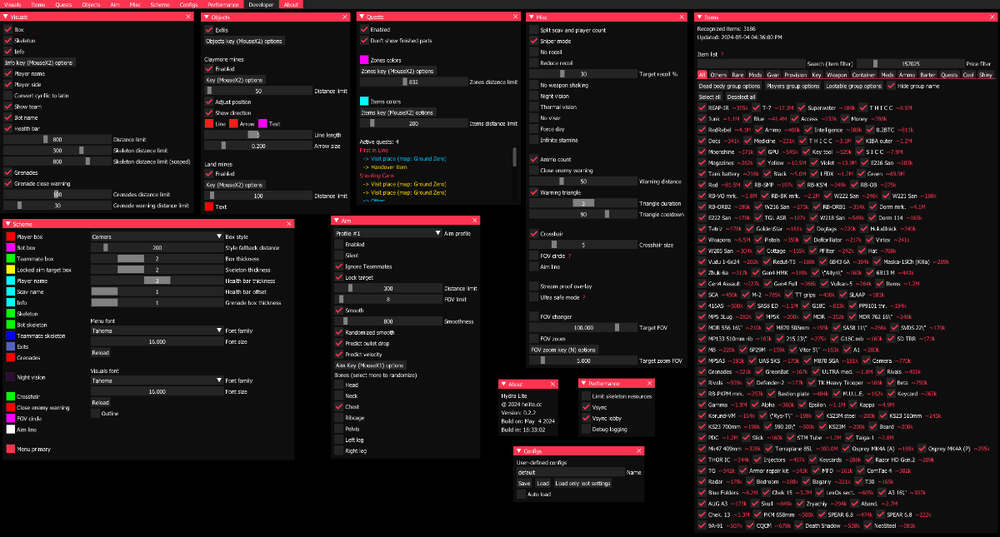Switch to the Developer tab in top bar
1000x537 pixels.
click(x=261, y=5)
